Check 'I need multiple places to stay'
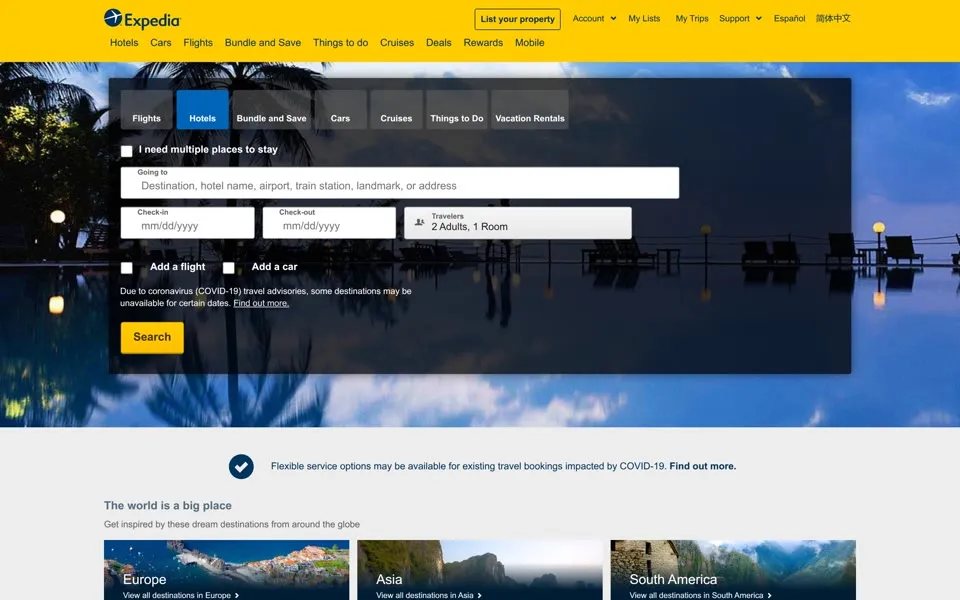Screen dimensions: 960x600 127,151
